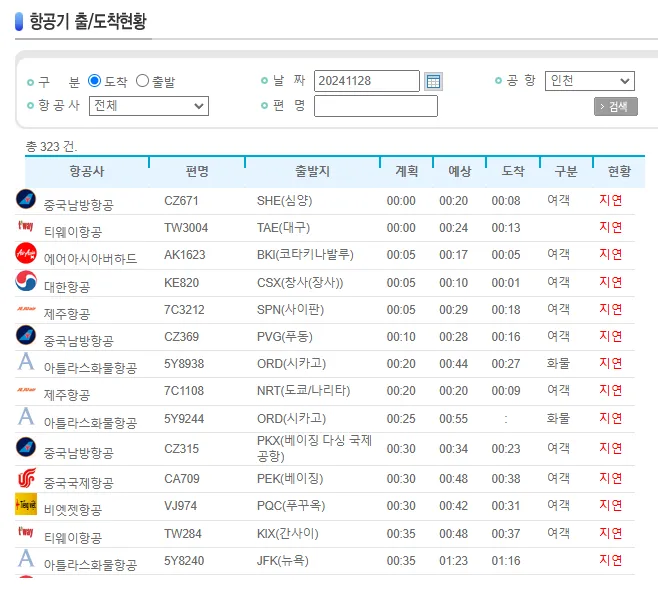Click the 구분 column header in table
The image size is (658, 591).
[566, 171]
